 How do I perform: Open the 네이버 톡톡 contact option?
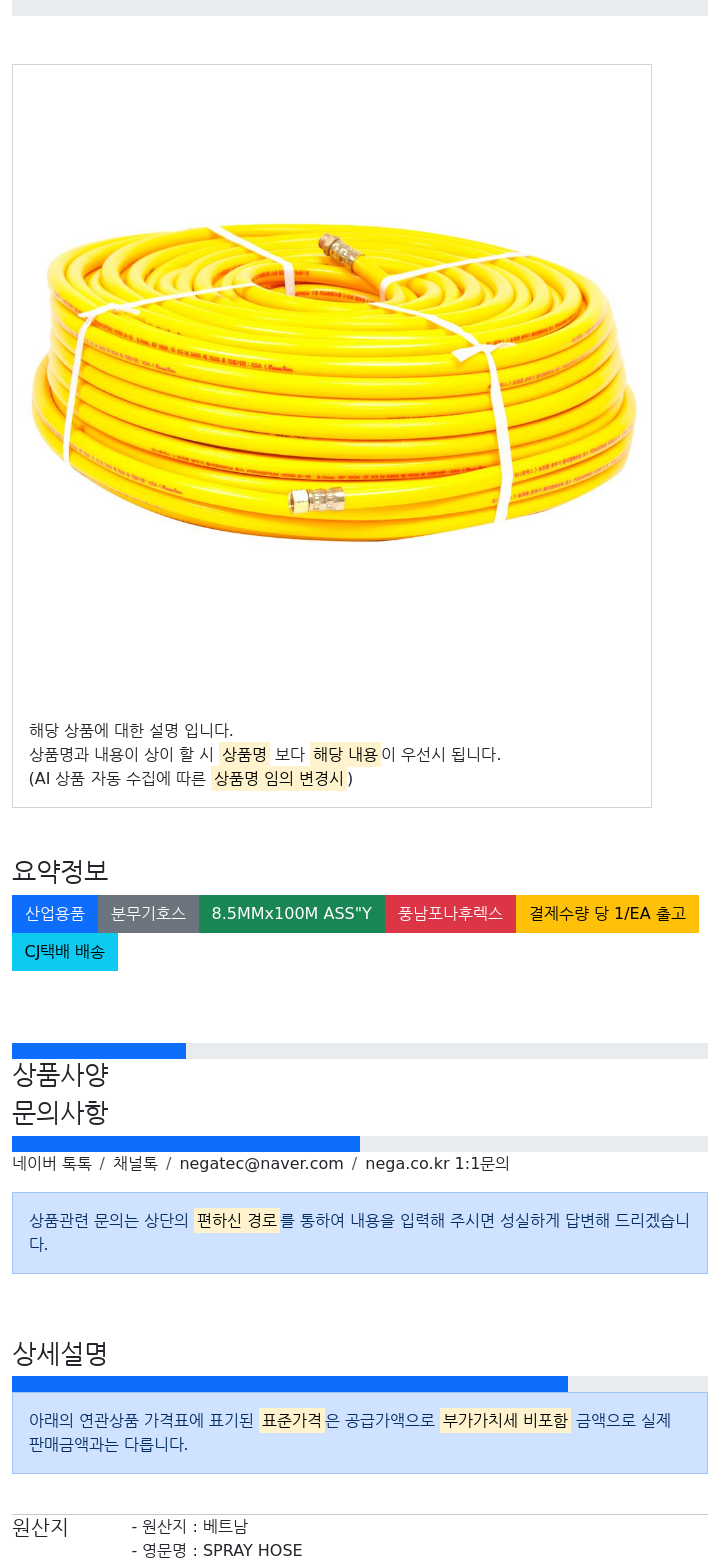click(52, 1164)
